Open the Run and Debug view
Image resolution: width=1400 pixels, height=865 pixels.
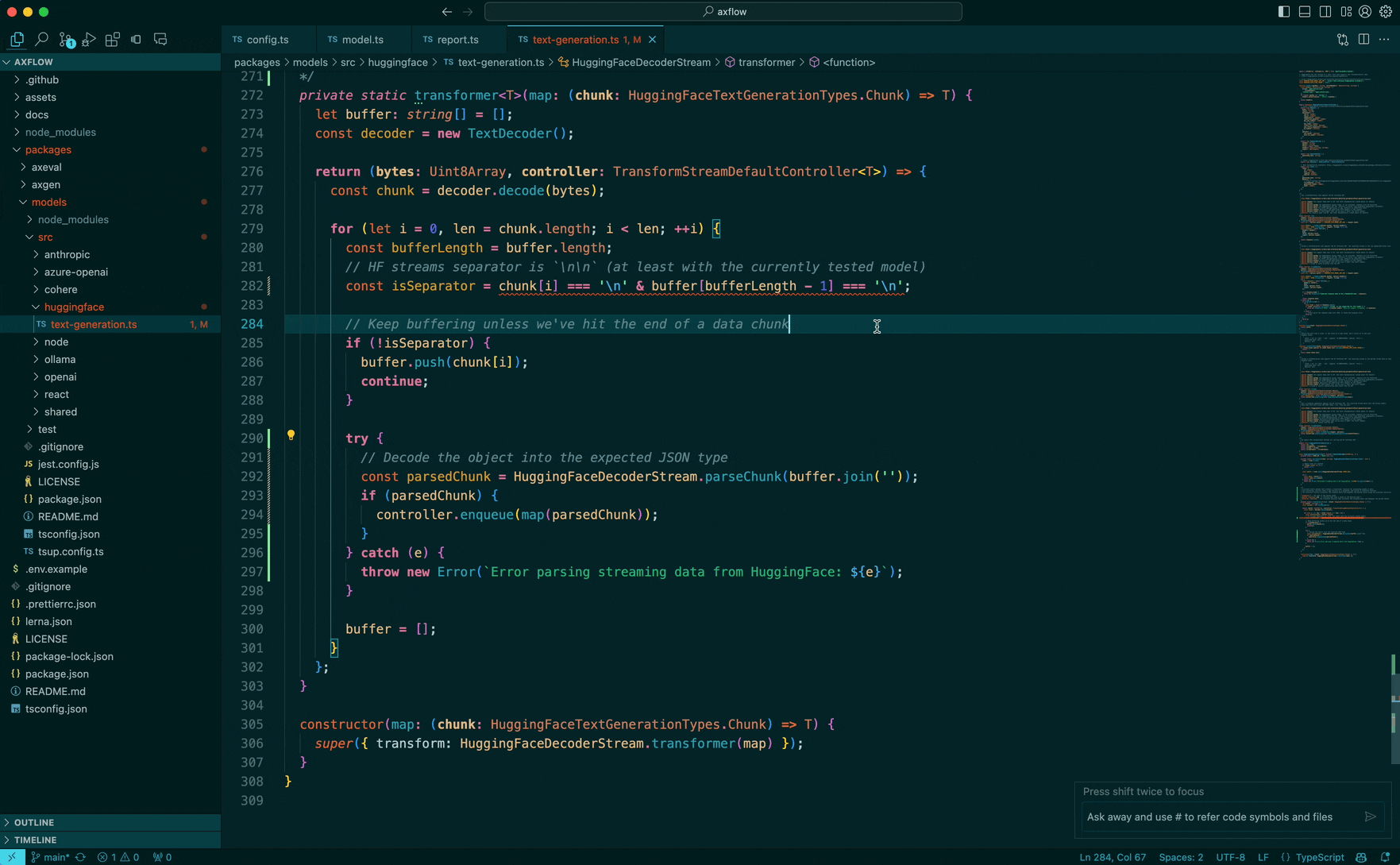[x=89, y=39]
